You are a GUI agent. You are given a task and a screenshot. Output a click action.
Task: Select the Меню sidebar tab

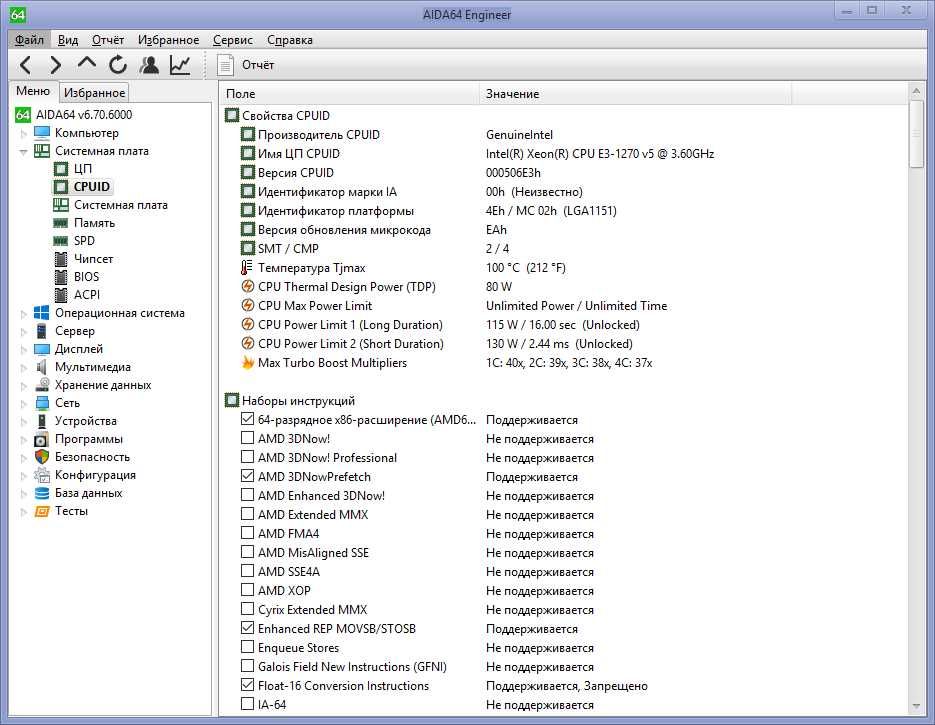33,91
